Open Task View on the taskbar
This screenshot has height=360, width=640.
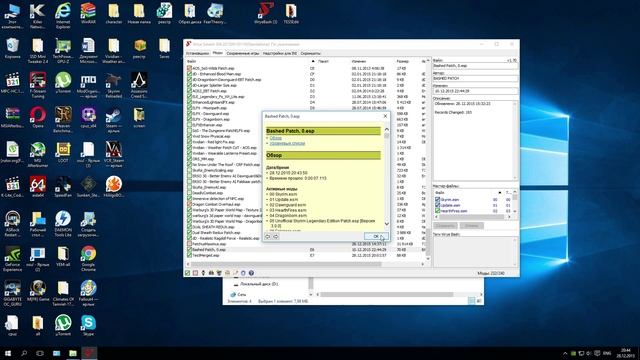[x=40, y=353]
